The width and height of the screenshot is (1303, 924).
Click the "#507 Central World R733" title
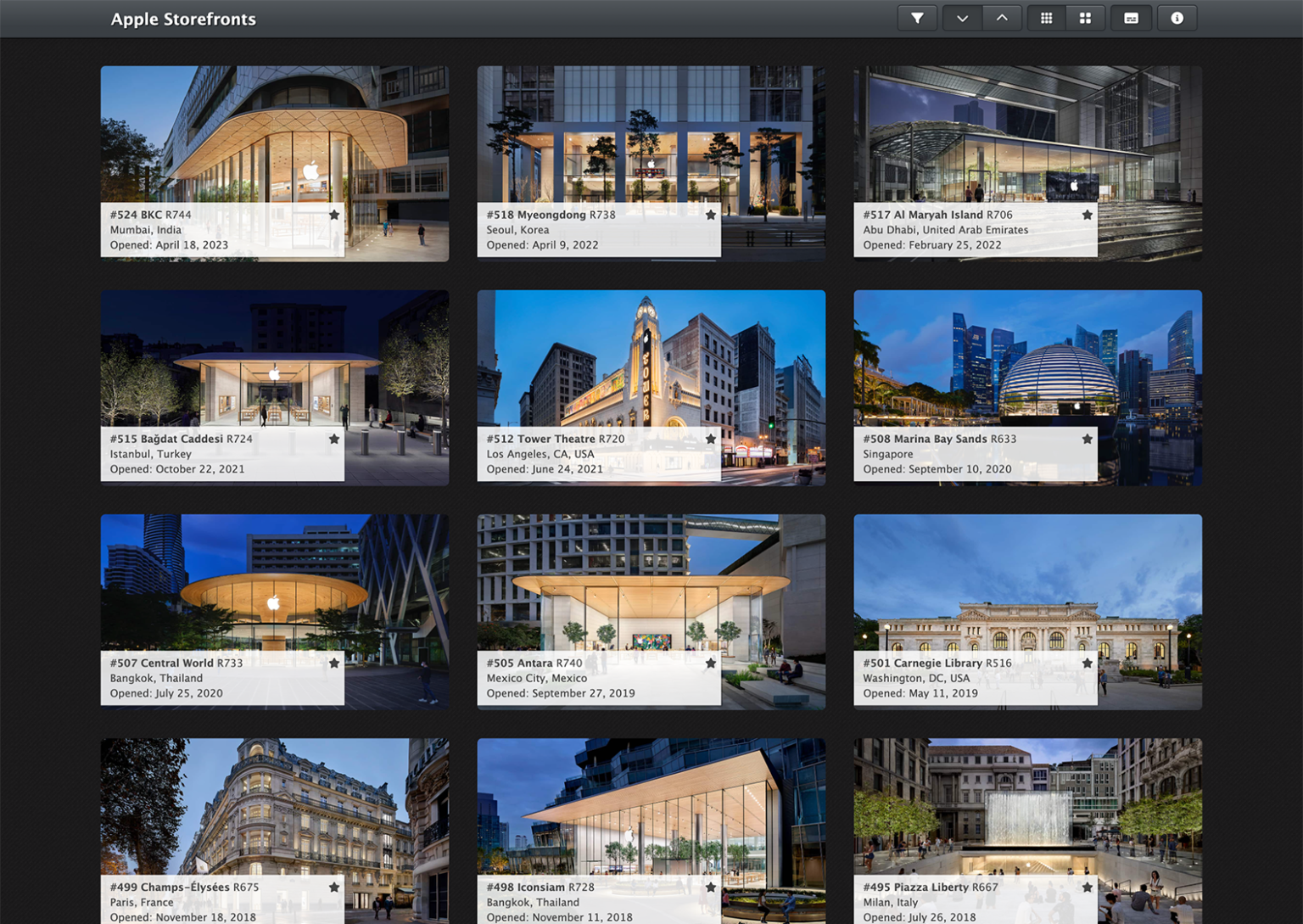point(176,663)
